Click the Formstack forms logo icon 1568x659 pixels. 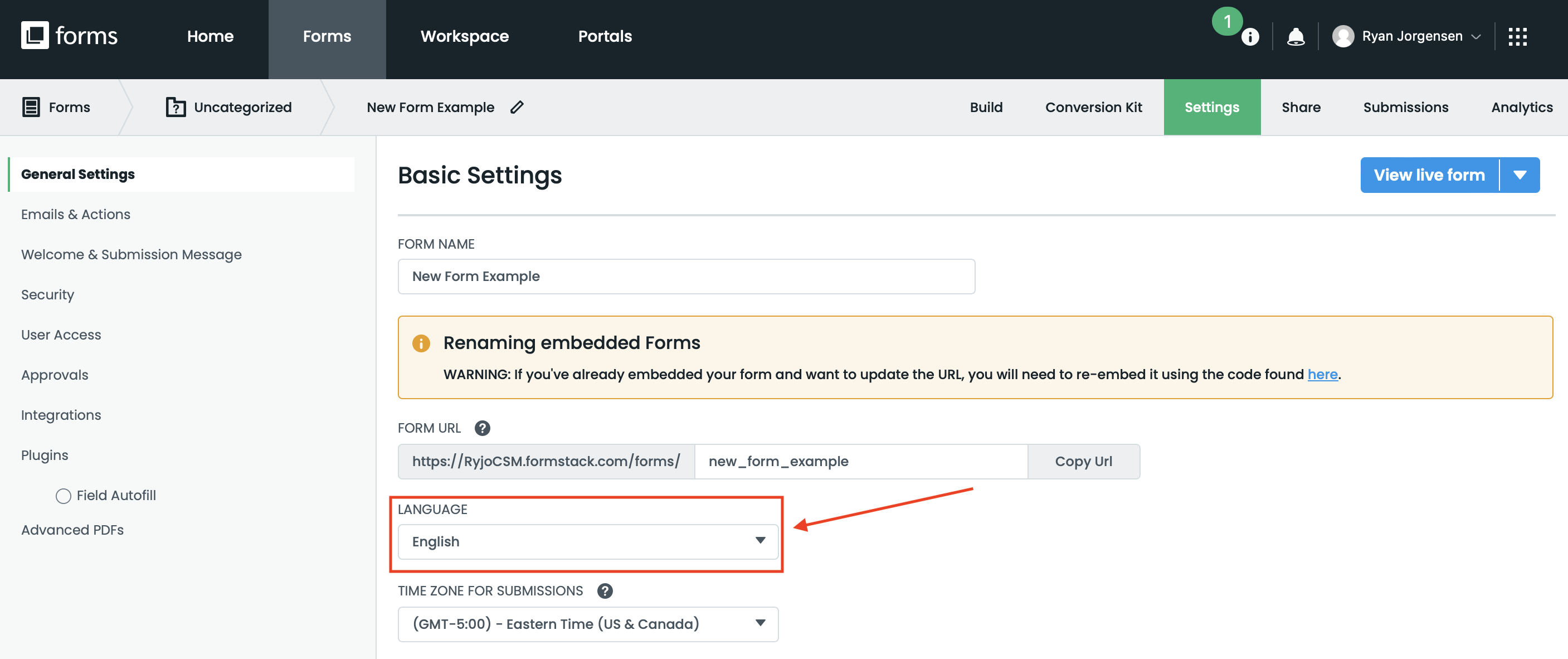pos(35,35)
